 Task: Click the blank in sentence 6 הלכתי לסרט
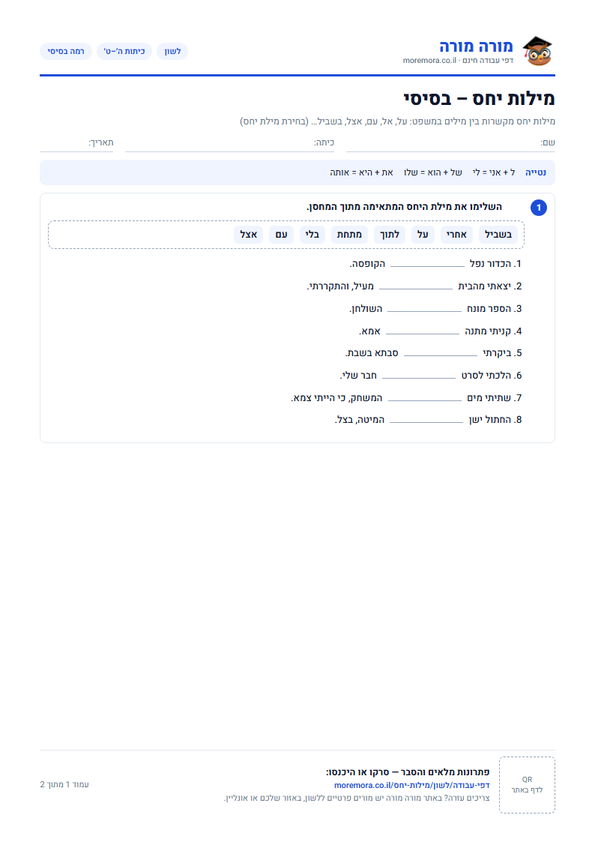tap(419, 377)
